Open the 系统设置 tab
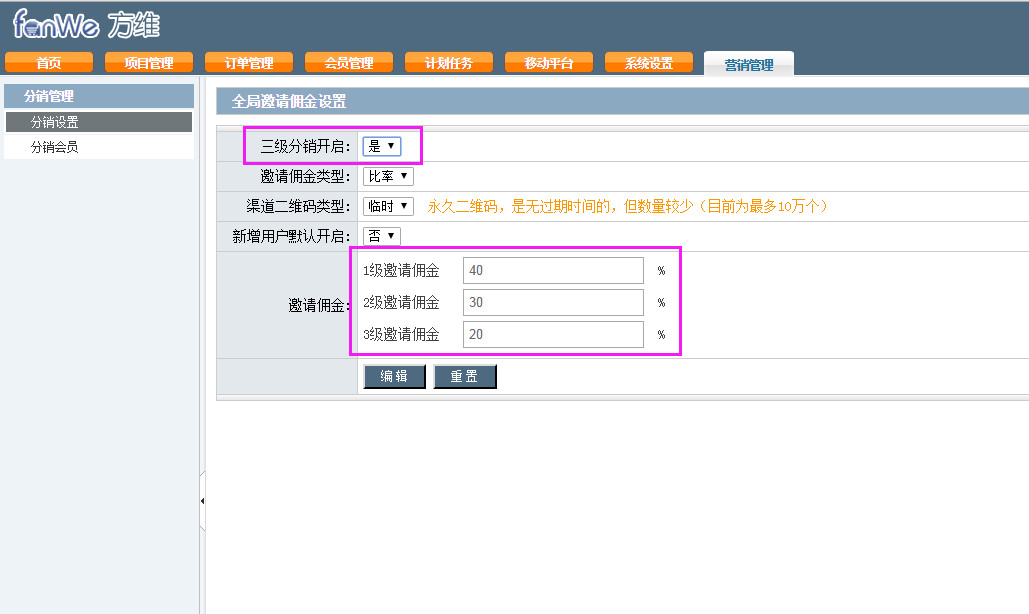1029x614 pixels. pos(649,63)
